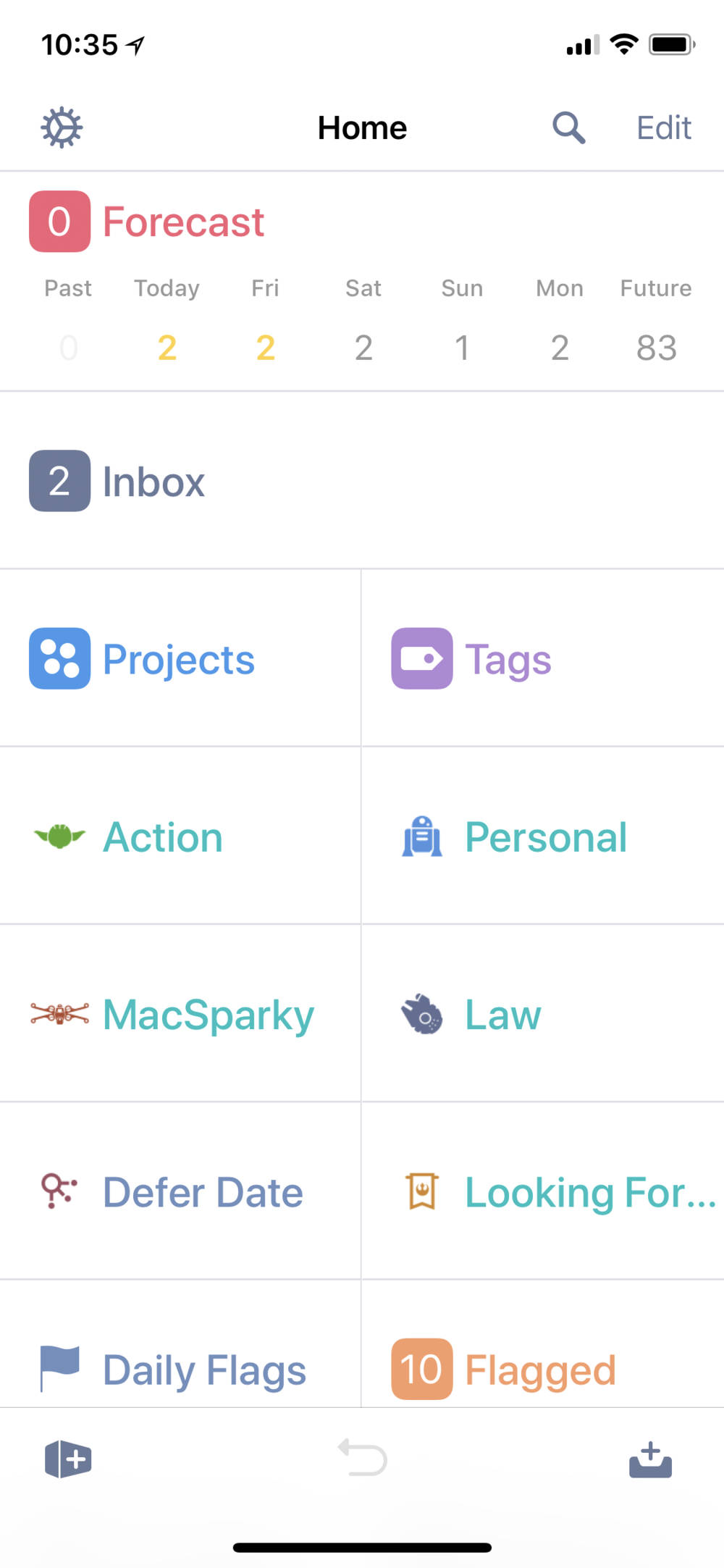Viewport: 724px width, 1568px height.
Task: Tap the X-wing icon for MacSparky
Action: (60, 1014)
